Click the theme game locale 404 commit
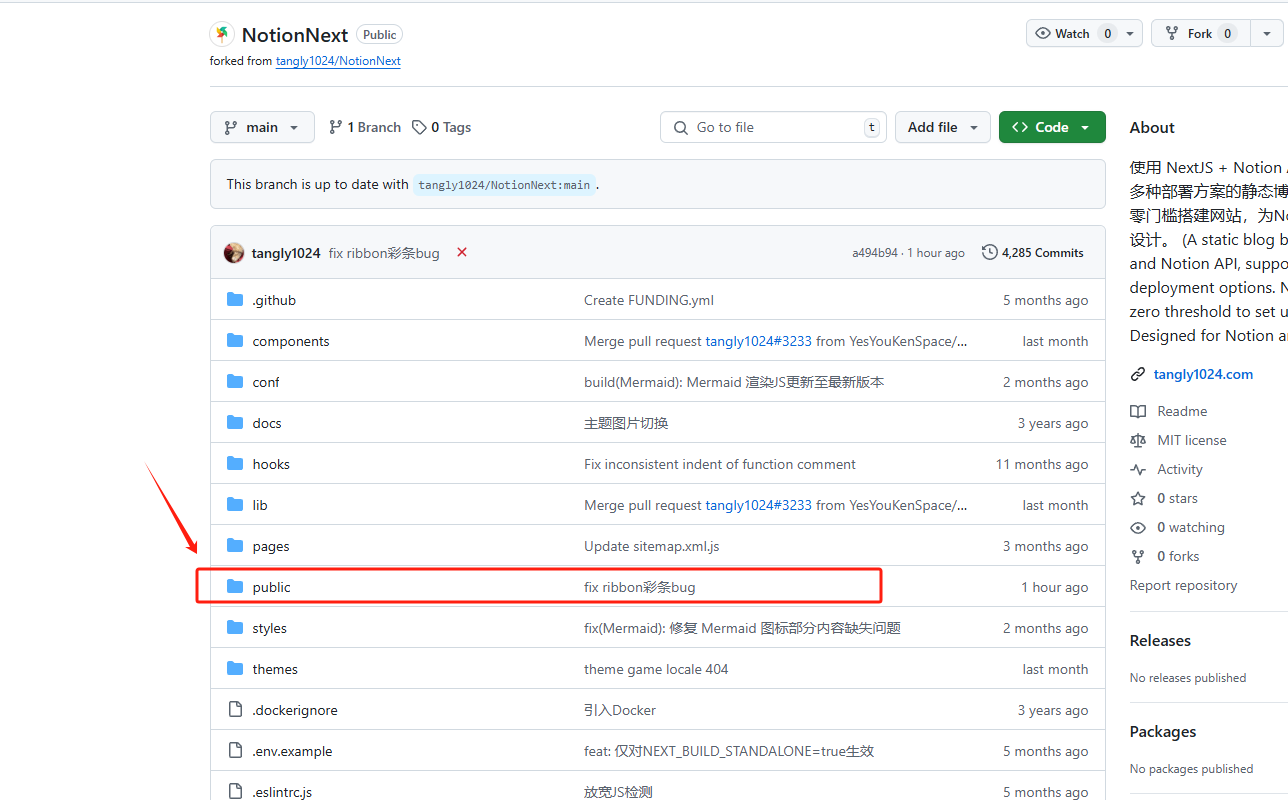 pos(656,669)
